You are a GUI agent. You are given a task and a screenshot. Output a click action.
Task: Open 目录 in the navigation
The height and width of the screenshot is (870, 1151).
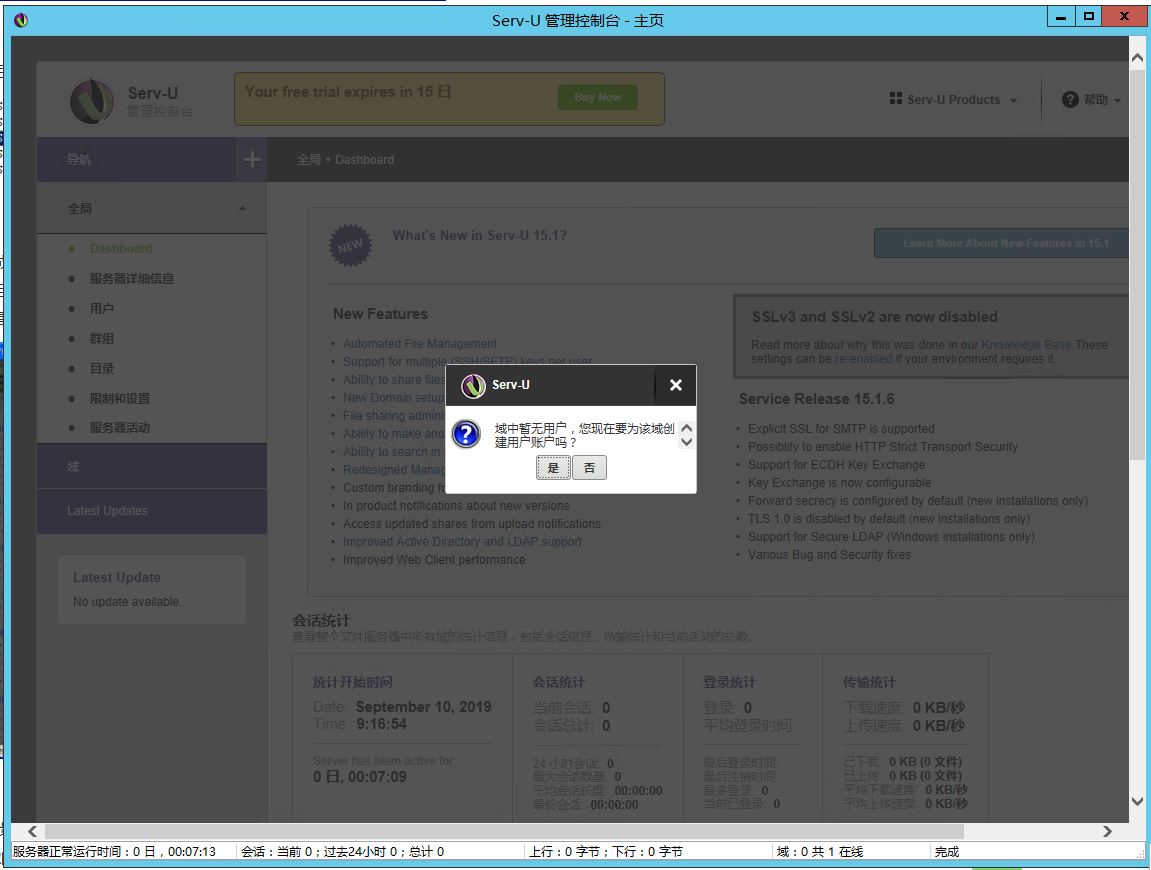102,369
